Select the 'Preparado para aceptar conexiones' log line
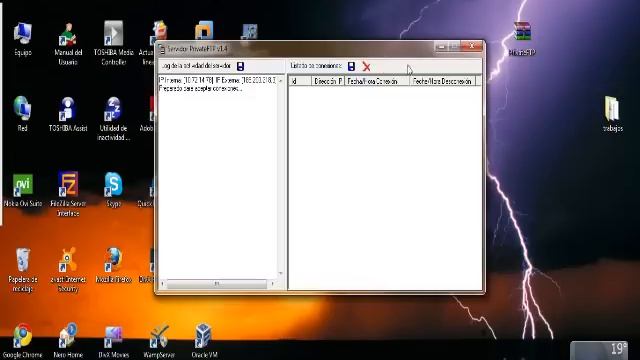 (200, 88)
